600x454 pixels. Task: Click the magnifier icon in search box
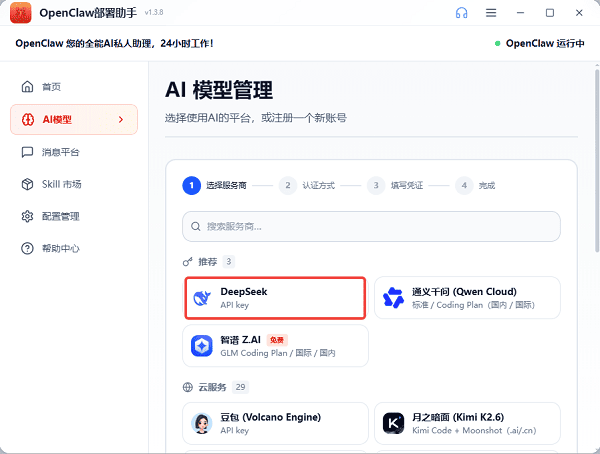(196, 227)
